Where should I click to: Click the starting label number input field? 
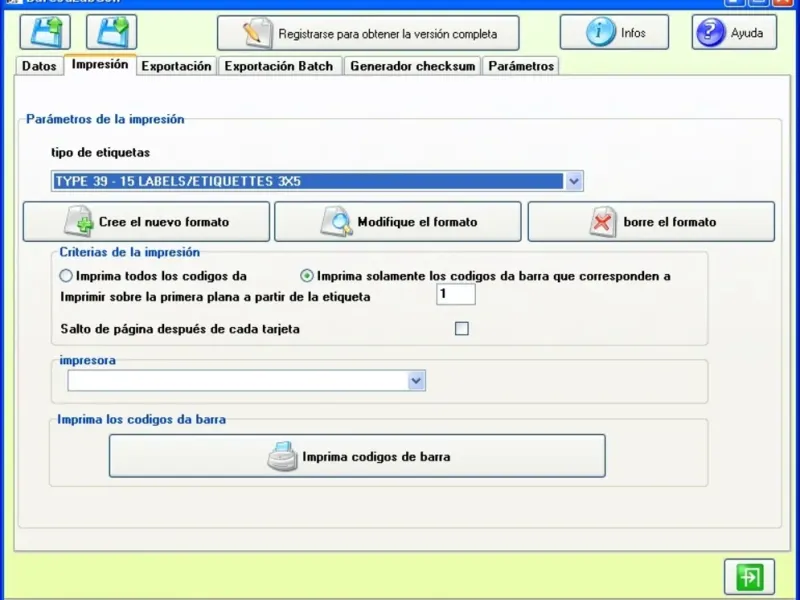(456, 294)
